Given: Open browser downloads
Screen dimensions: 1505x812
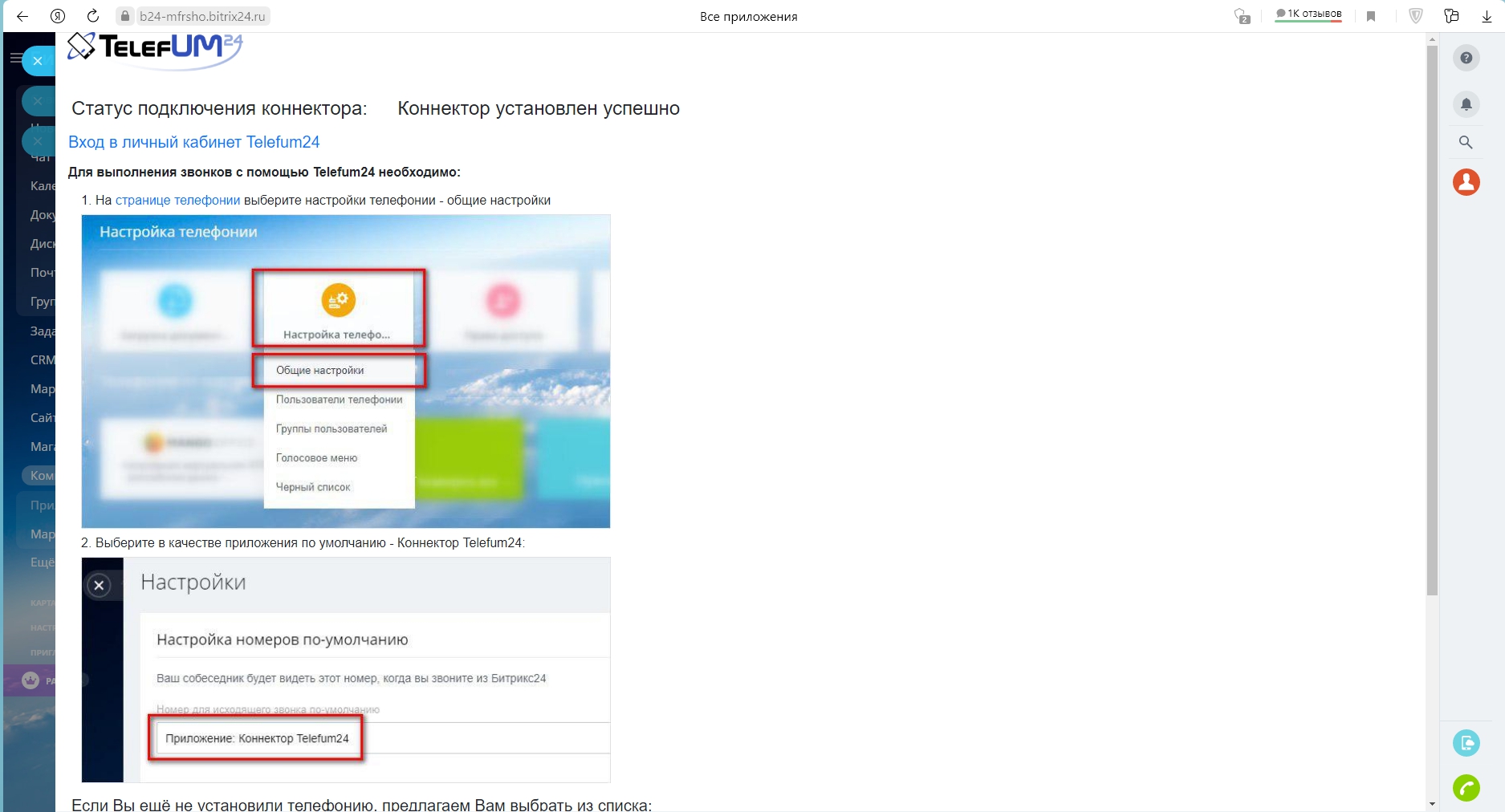Looking at the screenshot, I should click(x=1487, y=16).
